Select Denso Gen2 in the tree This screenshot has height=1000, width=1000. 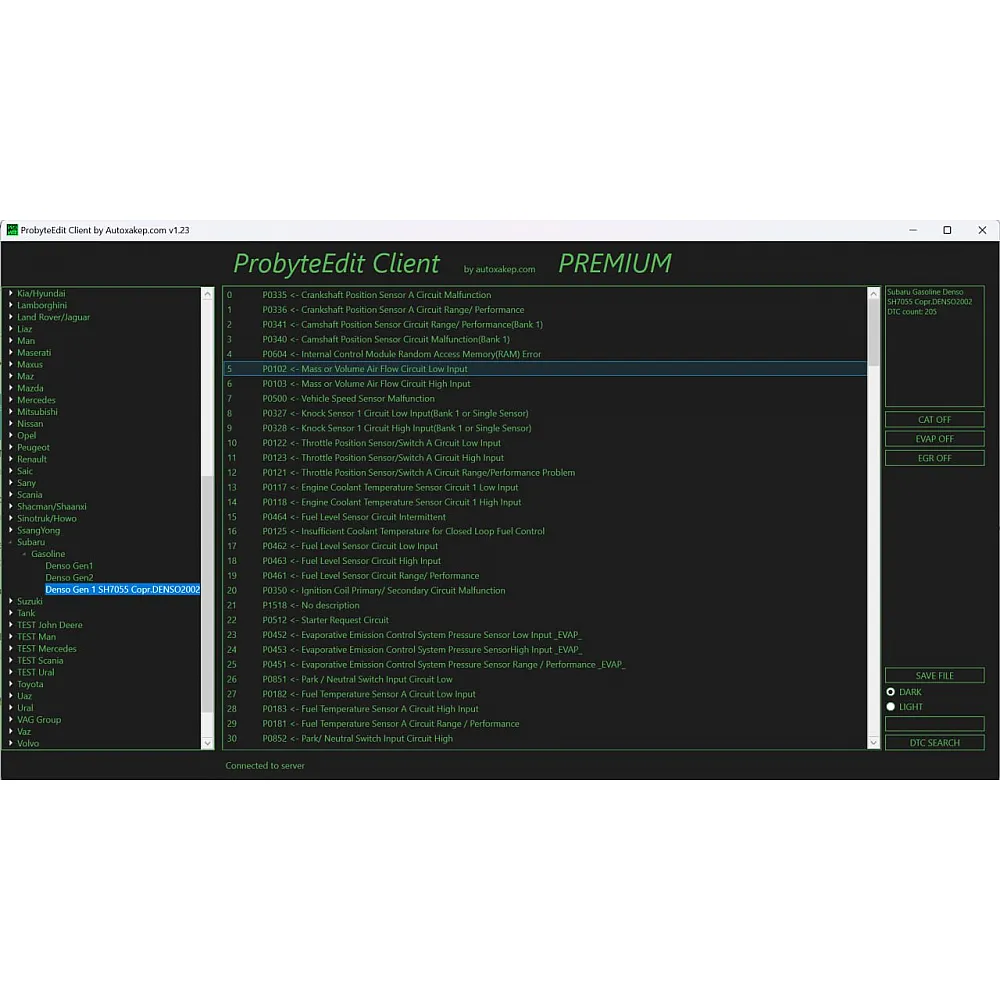click(x=69, y=578)
